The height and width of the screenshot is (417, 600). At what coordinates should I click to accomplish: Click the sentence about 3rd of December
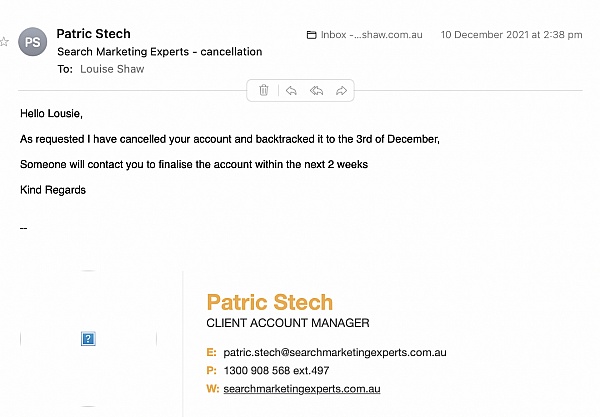tap(230, 139)
